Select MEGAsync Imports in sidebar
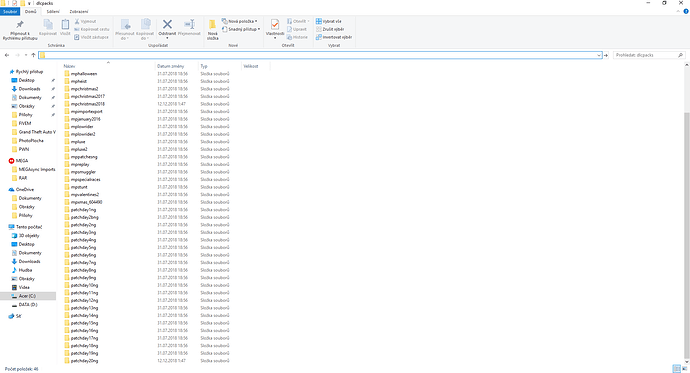 [34, 169]
